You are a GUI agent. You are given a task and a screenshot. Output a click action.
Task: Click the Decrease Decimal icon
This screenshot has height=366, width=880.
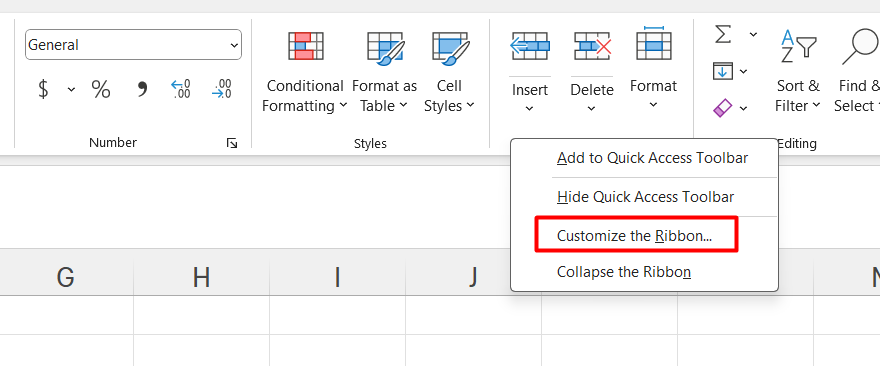click(x=222, y=89)
